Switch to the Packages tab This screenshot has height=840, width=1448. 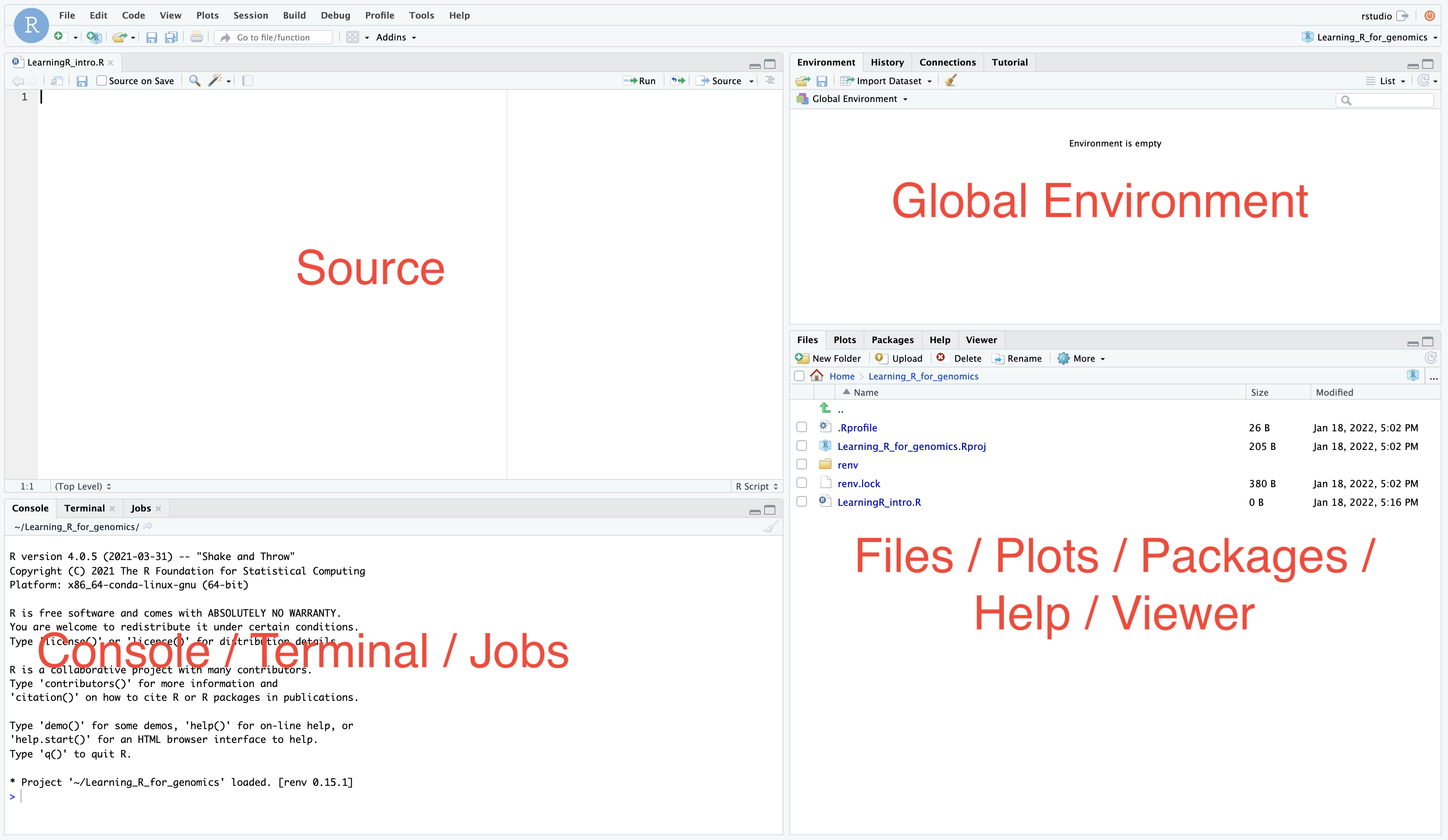coord(892,339)
